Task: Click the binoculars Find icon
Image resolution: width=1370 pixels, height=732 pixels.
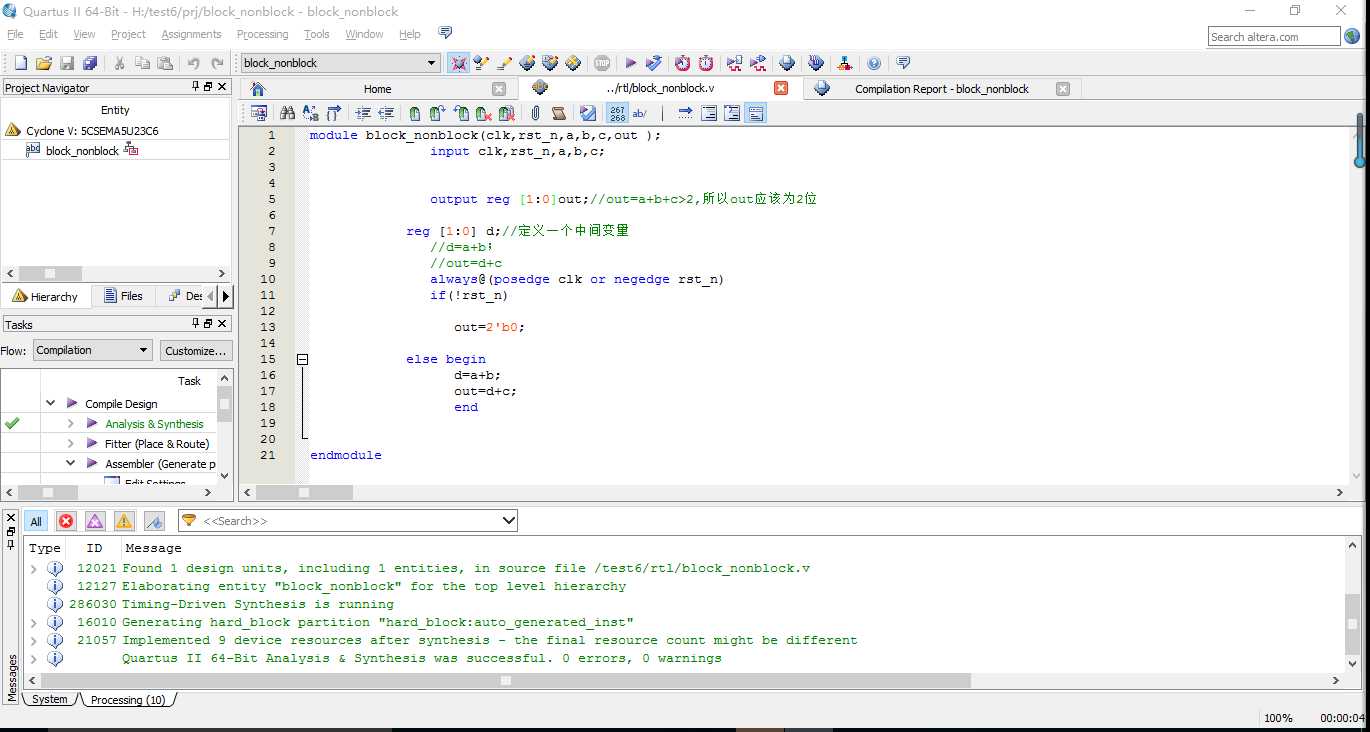Action: [x=287, y=113]
